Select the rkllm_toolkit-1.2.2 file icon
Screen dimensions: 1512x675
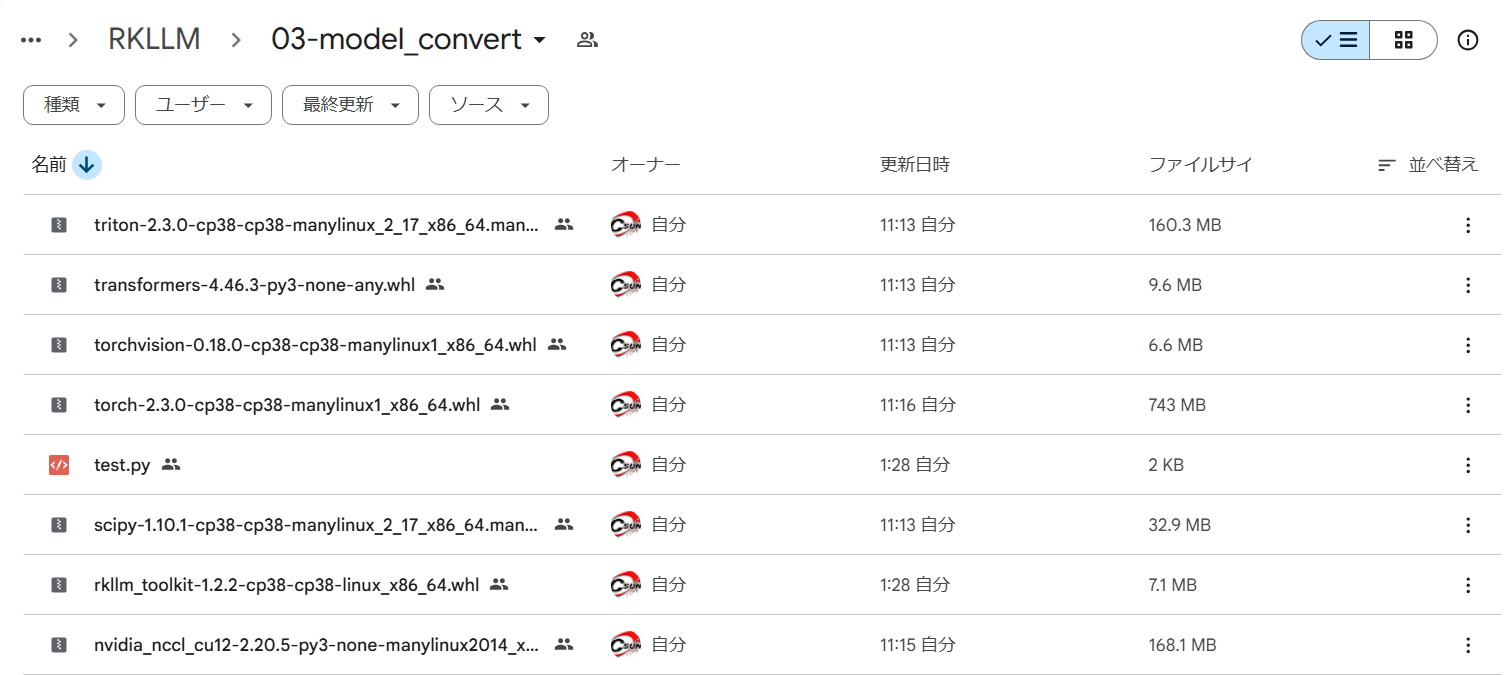(x=59, y=585)
